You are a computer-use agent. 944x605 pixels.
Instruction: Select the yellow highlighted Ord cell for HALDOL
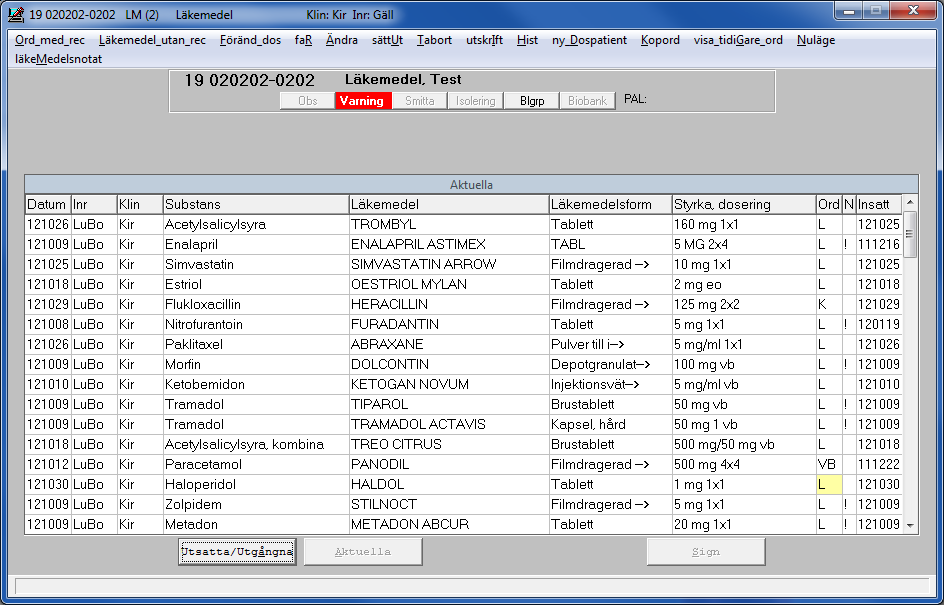(830, 484)
